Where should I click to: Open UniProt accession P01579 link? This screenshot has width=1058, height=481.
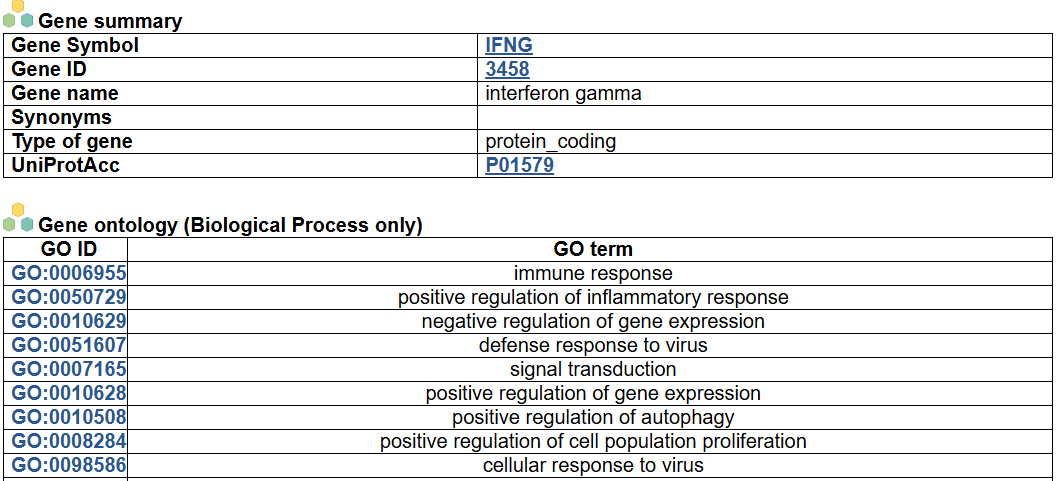click(x=519, y=165)
